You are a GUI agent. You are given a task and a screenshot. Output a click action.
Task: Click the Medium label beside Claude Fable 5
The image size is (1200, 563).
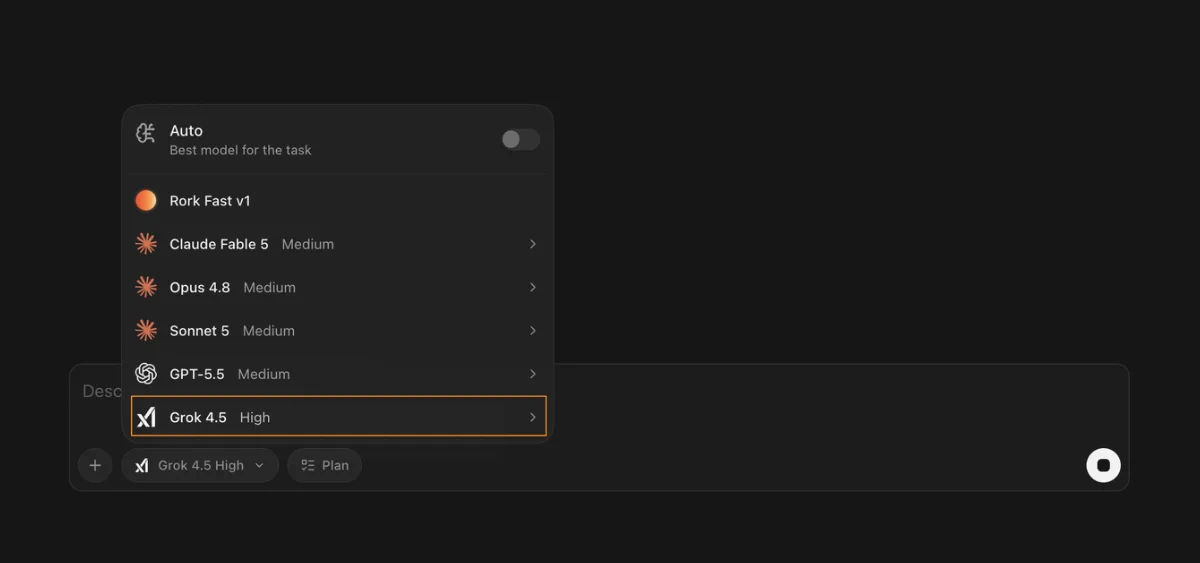click(x=308, y=244)
